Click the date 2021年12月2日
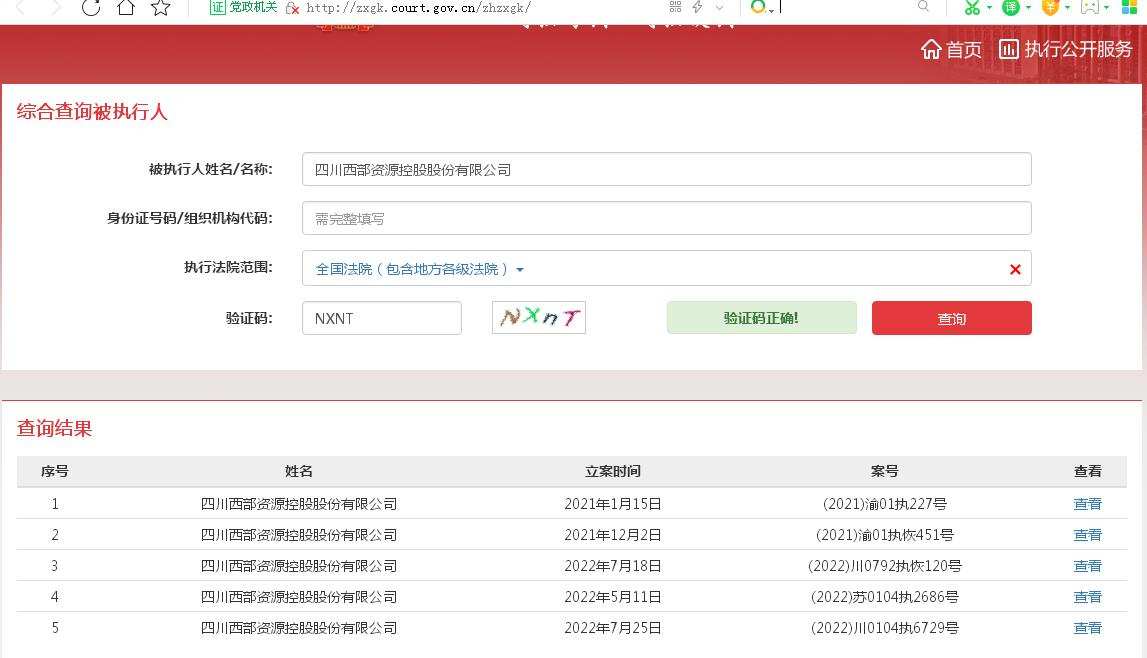This screenshot has width=1147, height=658. click(x=613, y=534)
